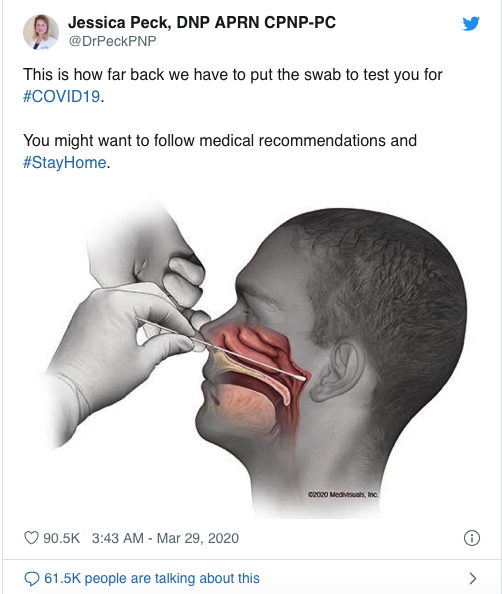This screenshot has width=502, height=594.
Task: Open the tweet info circle icon
Action: pyautogui.click(x=472, y=538)
